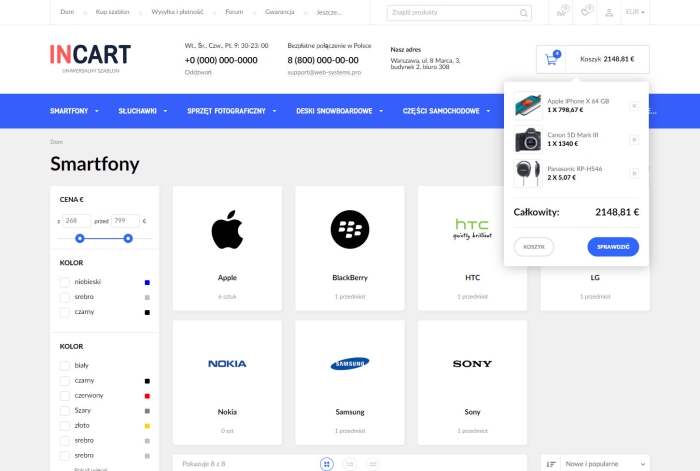Screen dimensions: 700x471
Task: Click the SPRAWDZIĆ checkout button
Action: click(613, 247)
